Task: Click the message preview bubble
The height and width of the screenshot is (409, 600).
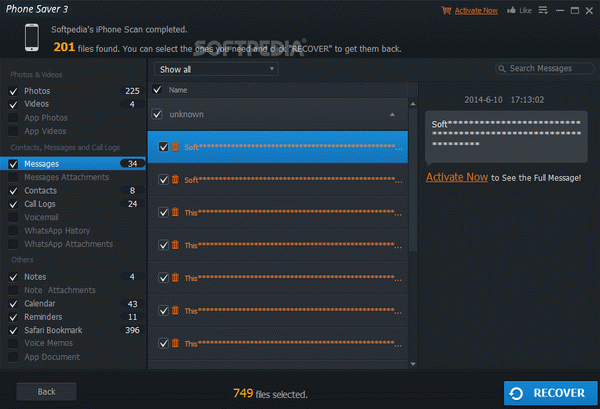Action: coord(506,137)
